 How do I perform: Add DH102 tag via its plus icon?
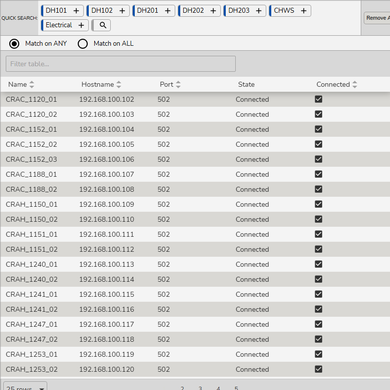pyautogui.click(x=122, y=11)
